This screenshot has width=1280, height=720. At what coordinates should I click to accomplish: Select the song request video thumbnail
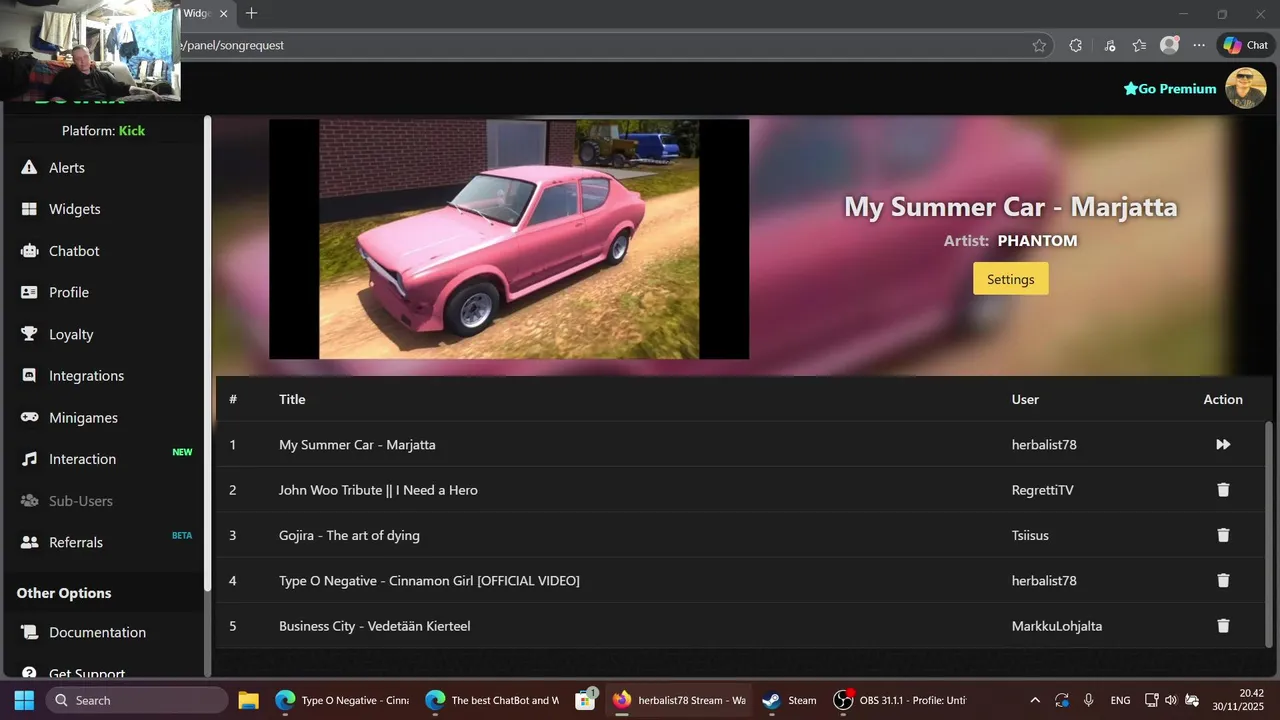click(x=509, y=239)
